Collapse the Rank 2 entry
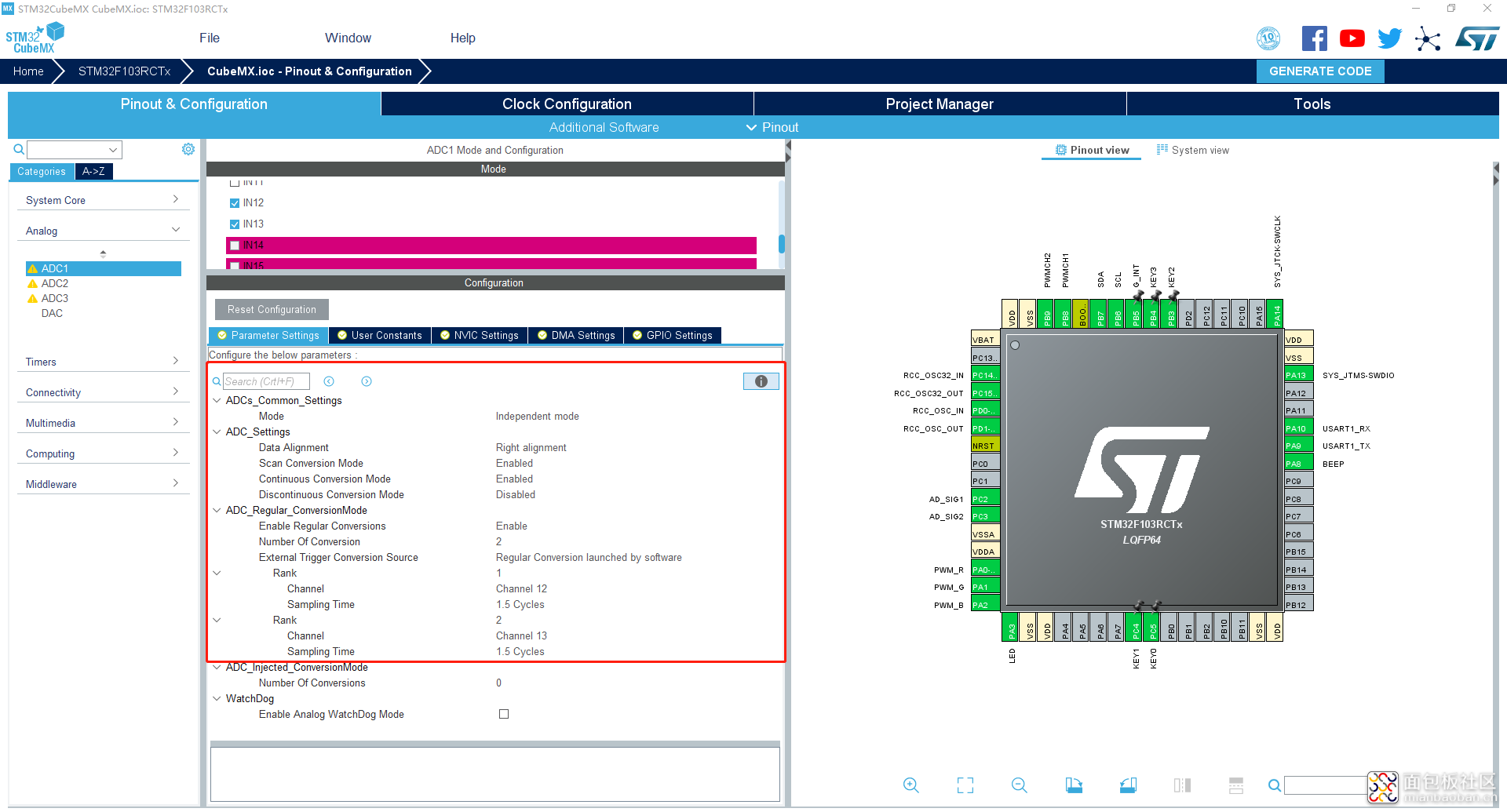 click(217, 620)
